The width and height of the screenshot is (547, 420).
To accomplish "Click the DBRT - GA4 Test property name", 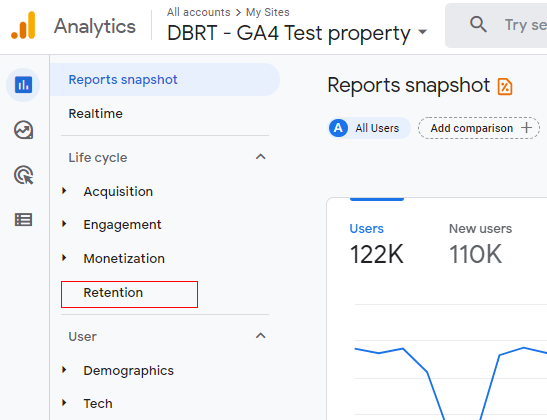I will (x=289, y=33).
